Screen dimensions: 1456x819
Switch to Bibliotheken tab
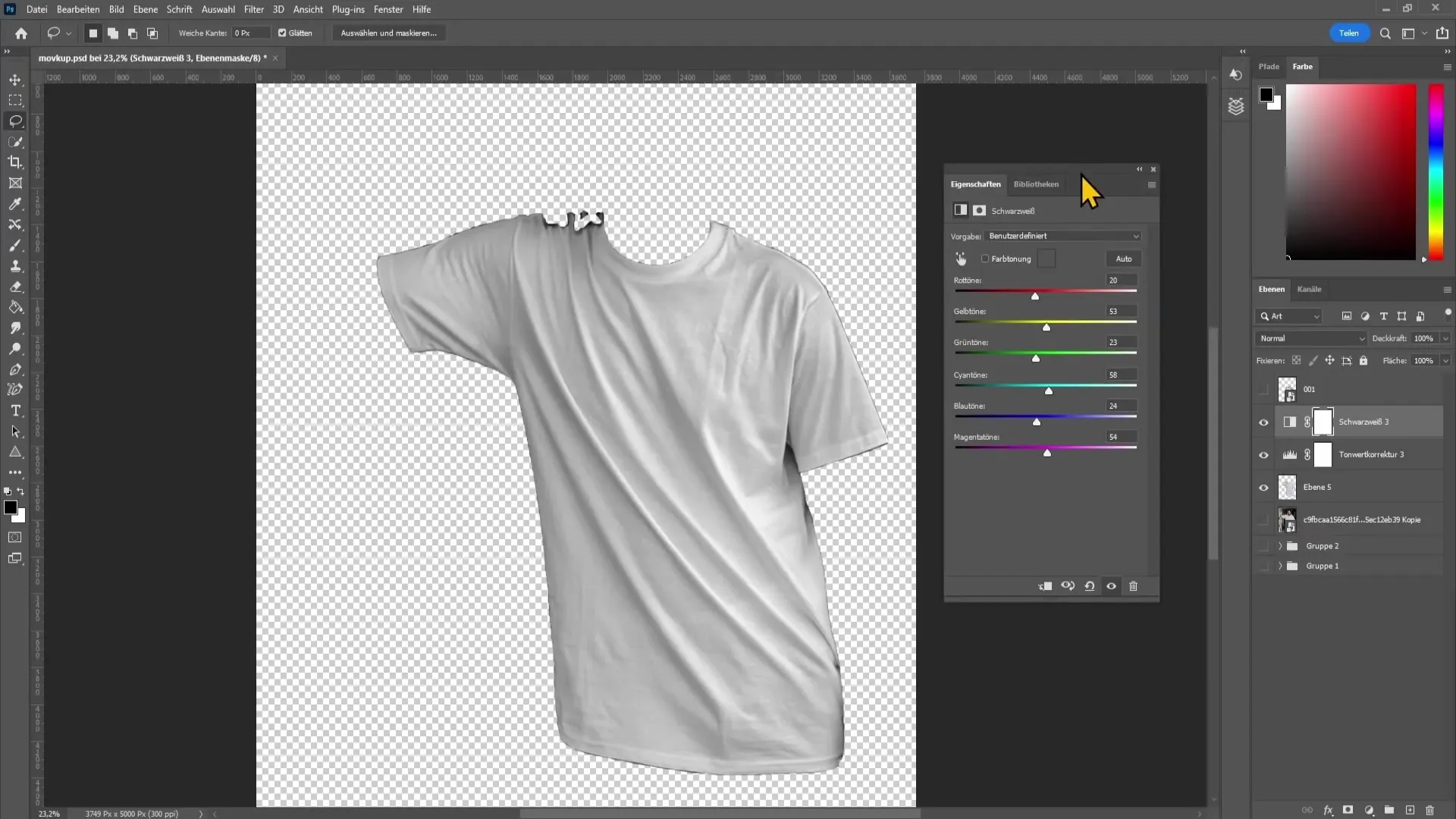(1036, 184)
